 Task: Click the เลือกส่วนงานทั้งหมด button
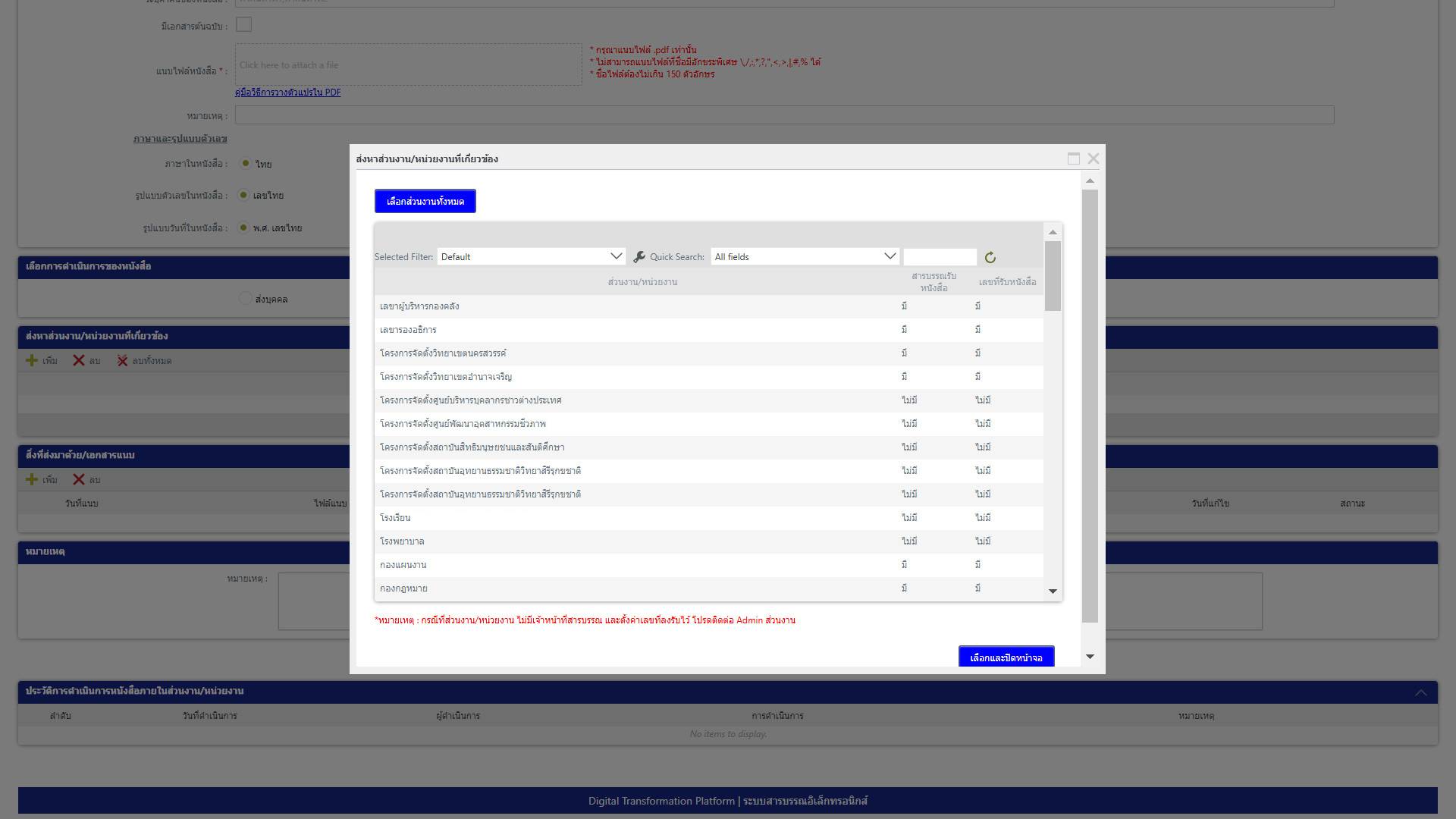(x=425, y=202)
